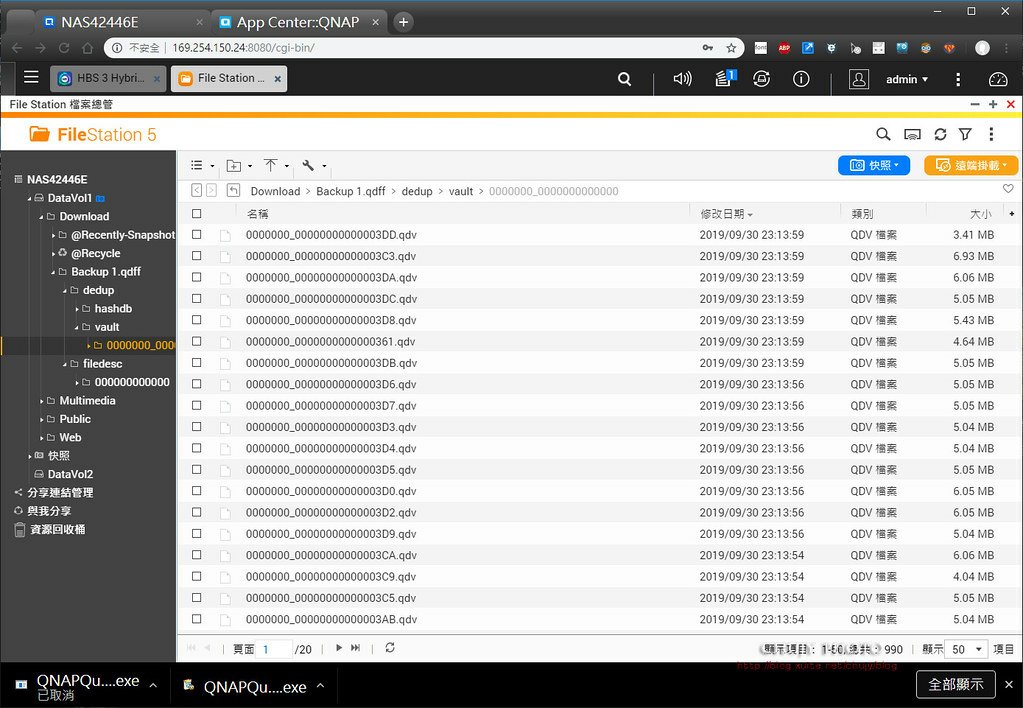Open a new browser tab
This screenshot has height=708, width=1023.
point(404,22)
